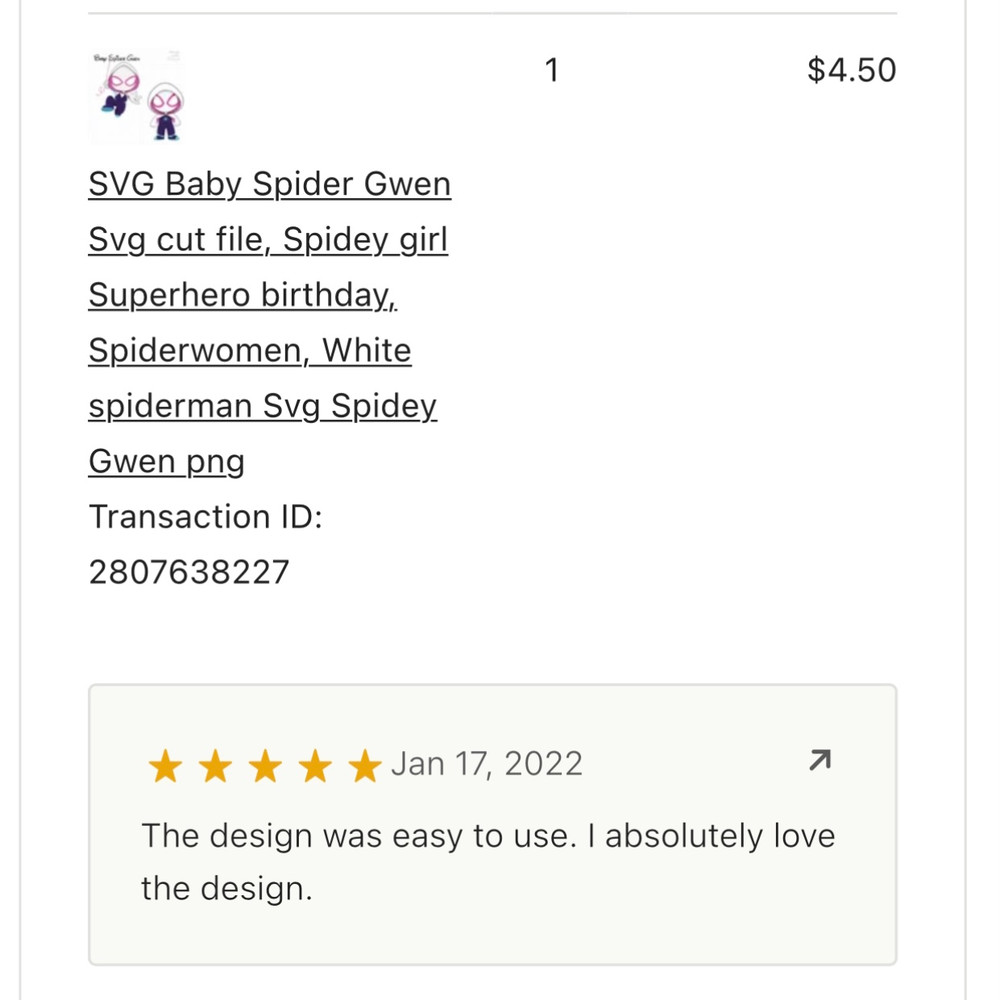Click the first star of the rating
This screenshot has height=1000, width=1000.
coord(164,767)
